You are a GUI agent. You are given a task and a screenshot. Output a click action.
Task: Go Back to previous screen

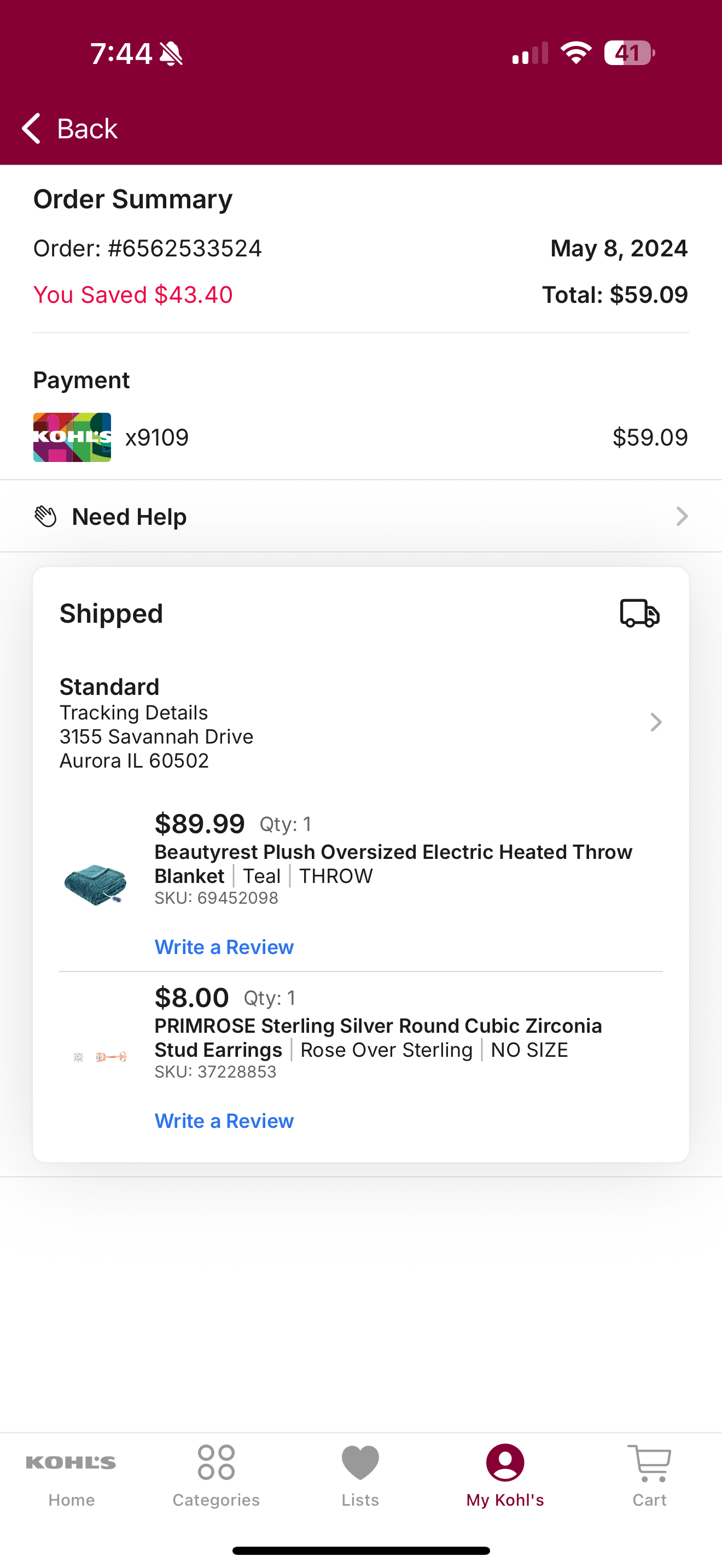pos(69,128)
